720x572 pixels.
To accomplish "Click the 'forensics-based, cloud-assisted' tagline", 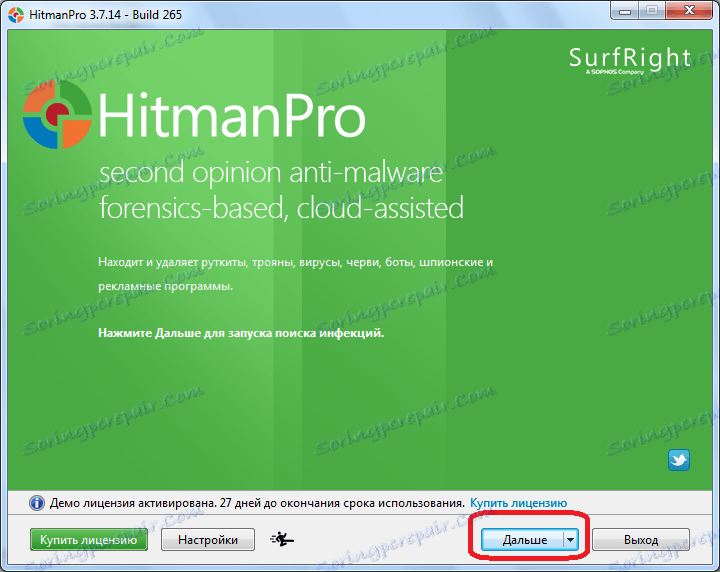I will click(x=281, y=208).
